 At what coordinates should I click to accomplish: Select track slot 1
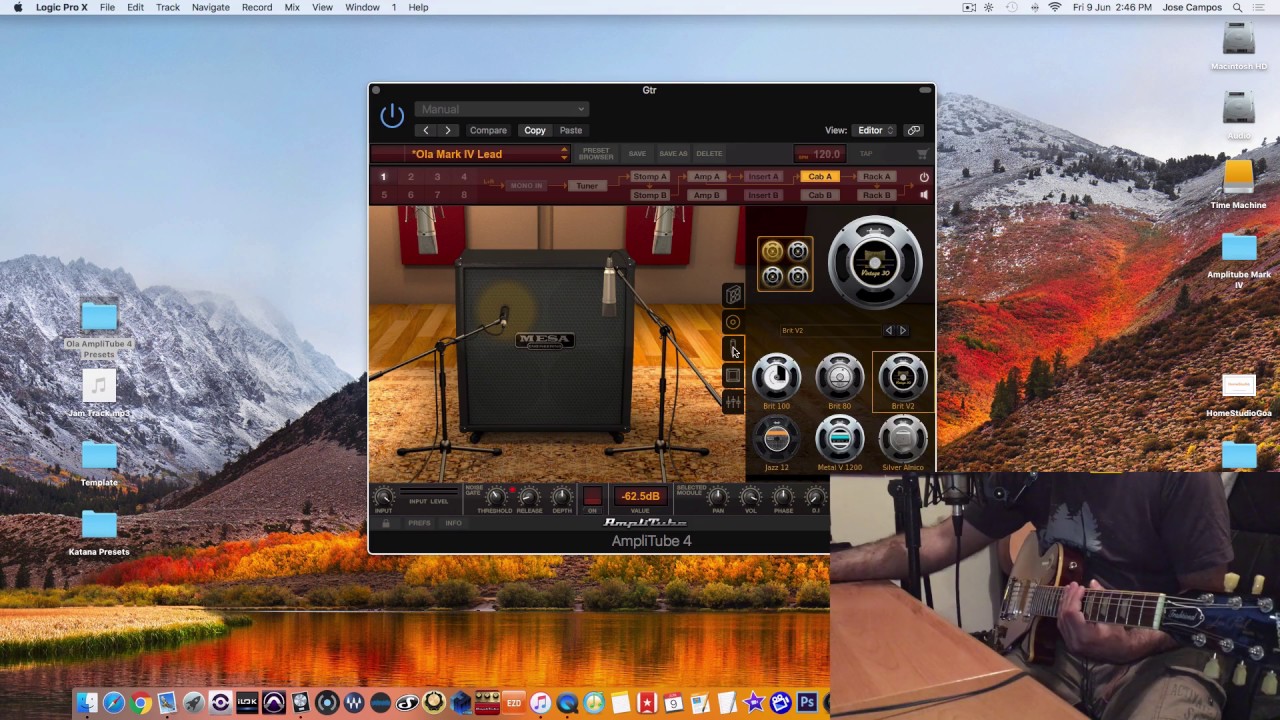(x=383, y=177)
